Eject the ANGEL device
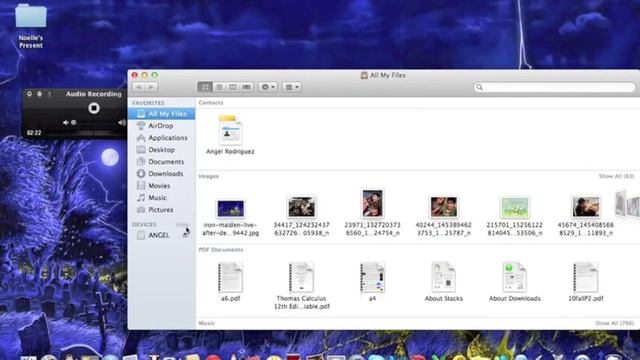This screenshot has width=640, height=360. pyautogui.click(x=186, y=235)
